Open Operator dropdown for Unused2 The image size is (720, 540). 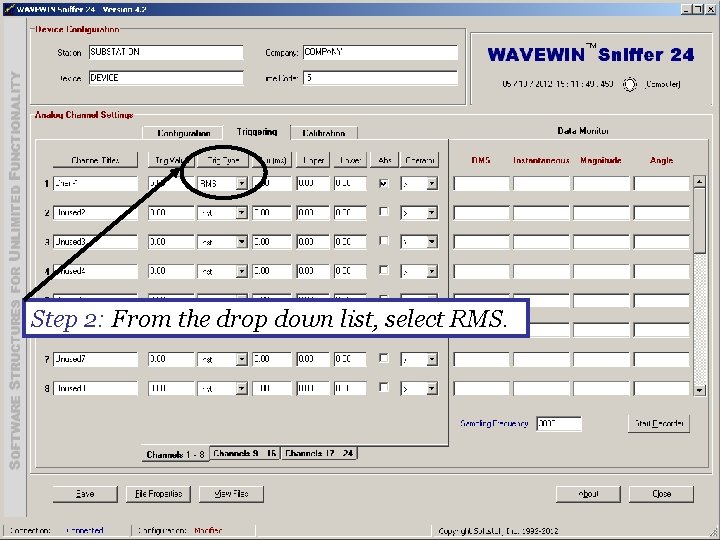(432, 213)
